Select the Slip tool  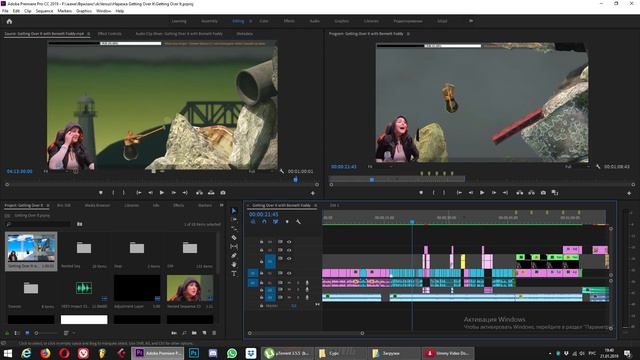234,247
